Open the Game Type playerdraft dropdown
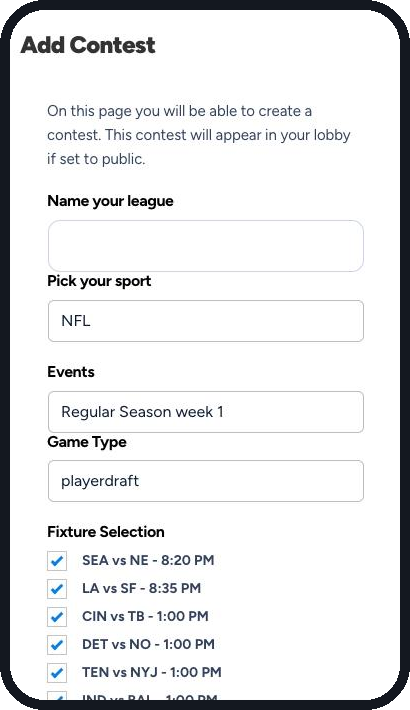The image size is (410, 710). [206, 481]
